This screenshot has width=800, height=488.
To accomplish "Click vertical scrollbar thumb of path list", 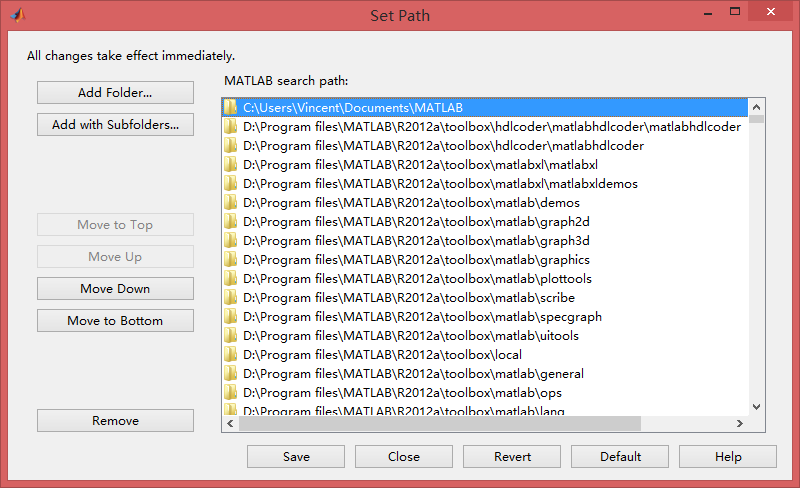I will [756, 119].
